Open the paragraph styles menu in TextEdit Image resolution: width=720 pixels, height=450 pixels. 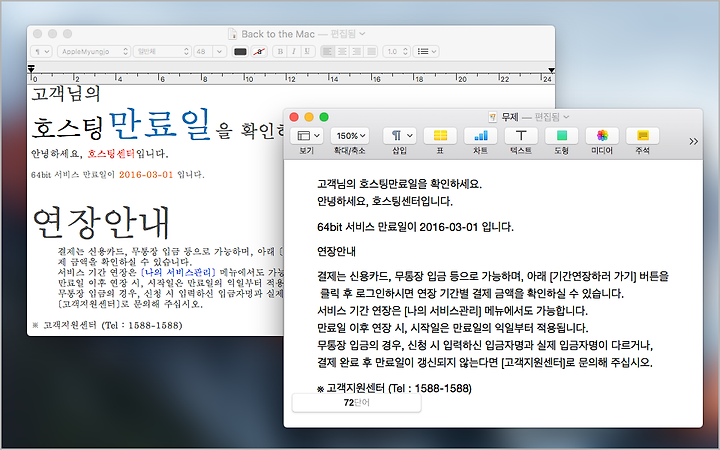(41, 51)
